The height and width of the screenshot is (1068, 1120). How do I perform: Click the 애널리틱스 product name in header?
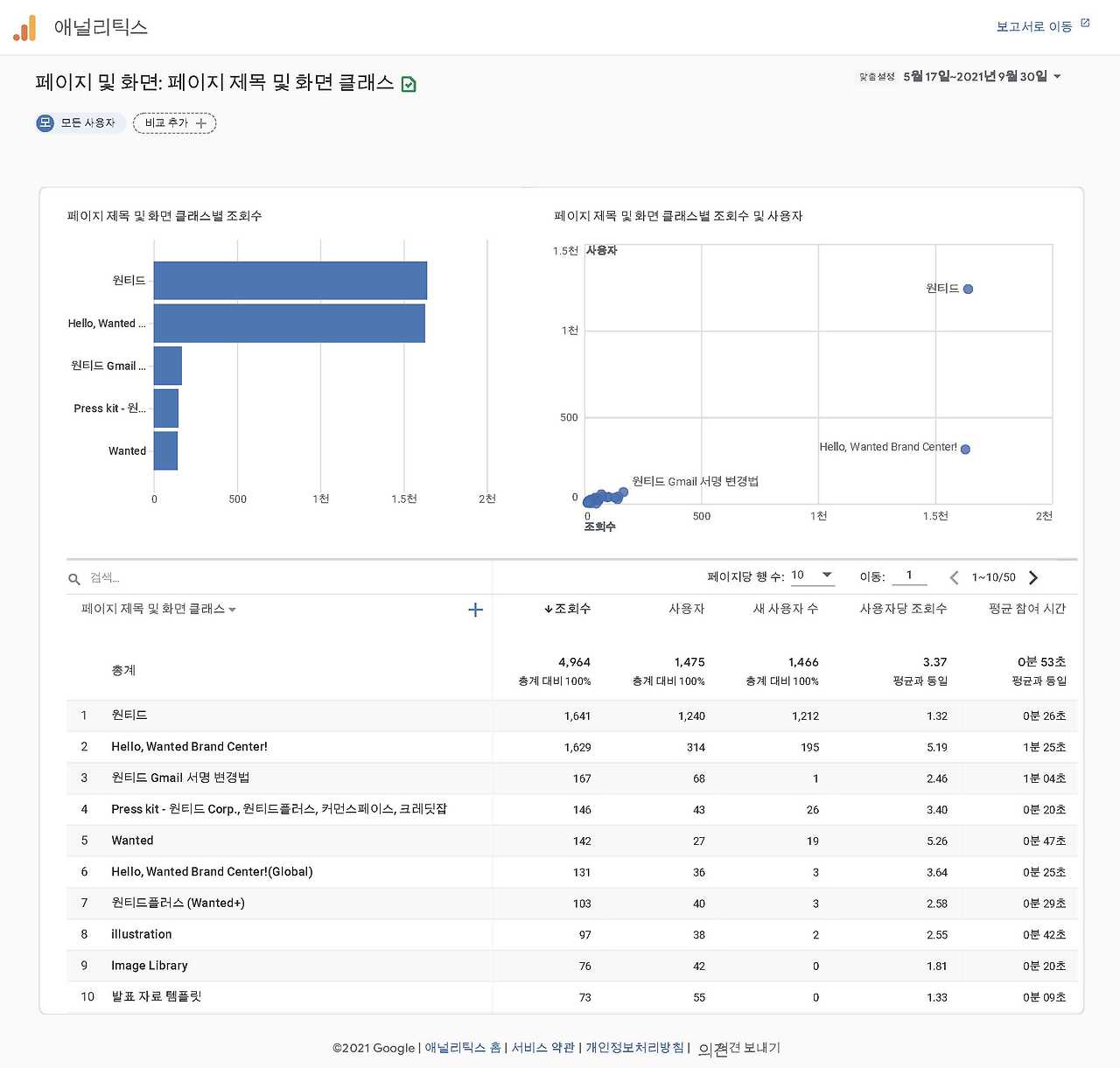(101, 28)
